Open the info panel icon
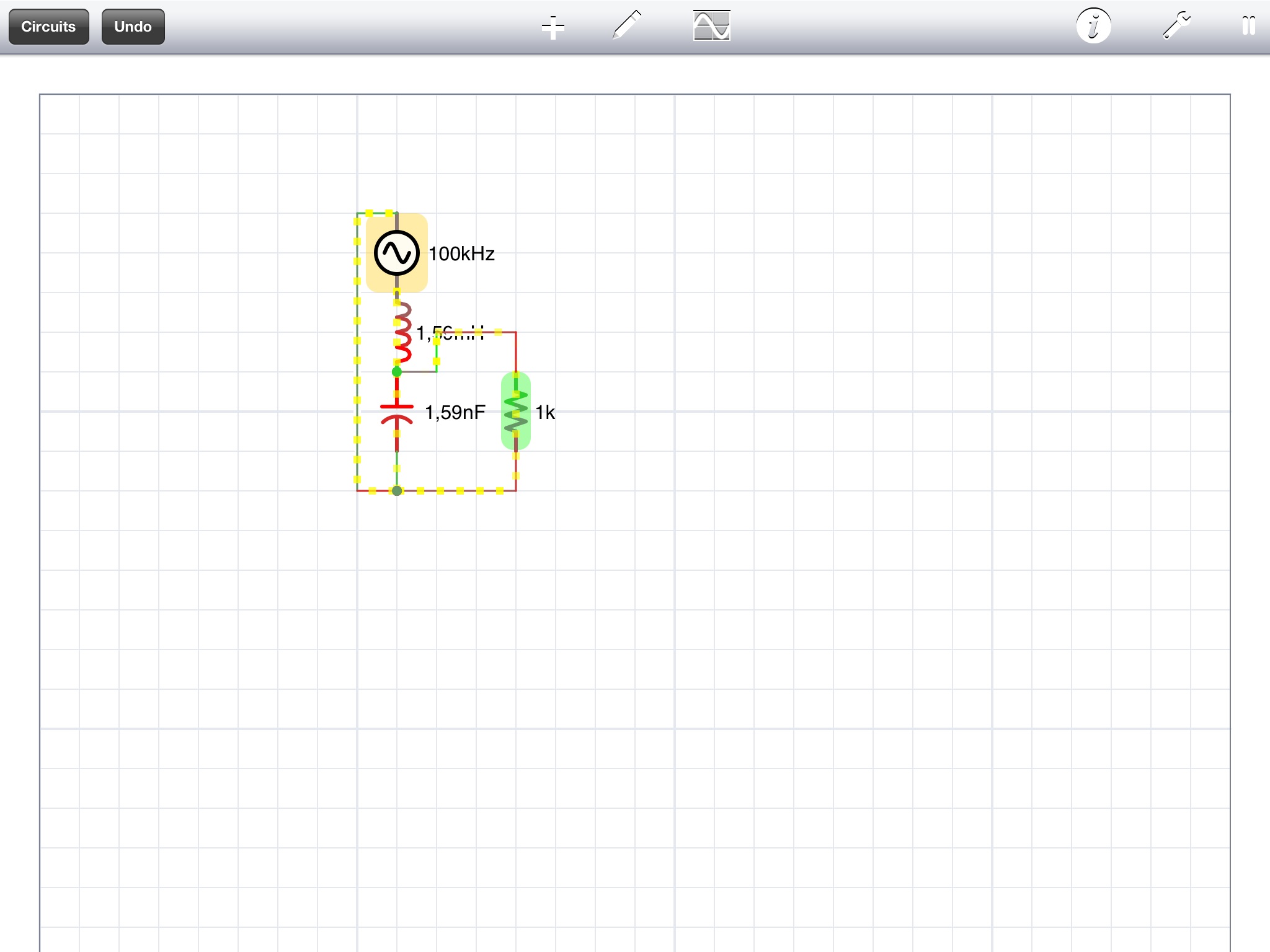The width and height of the screenshot is (1270, 952). (x=1093, y=26)
